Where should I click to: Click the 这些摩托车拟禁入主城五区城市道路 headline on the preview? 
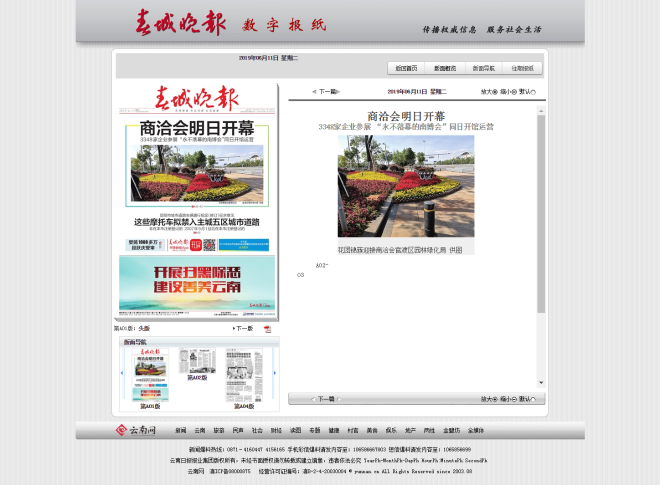click(x=197, y=222)
